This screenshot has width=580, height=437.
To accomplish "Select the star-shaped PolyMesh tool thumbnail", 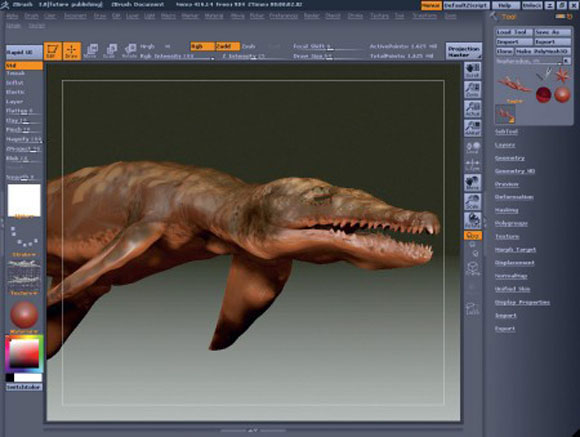I will point(562,75).
